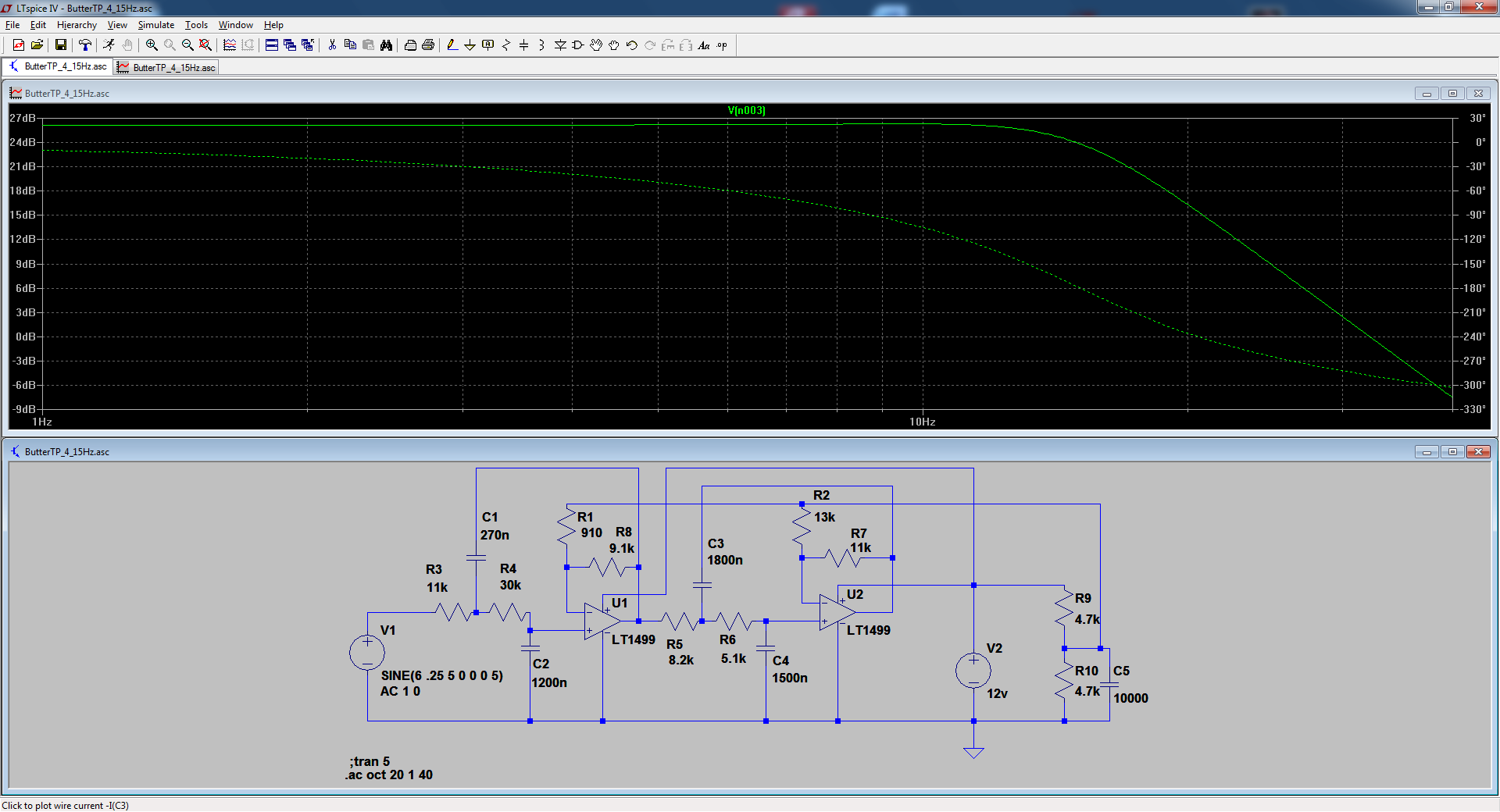Click the LT1499 label under U2
The image size is (1500, 812).
point(869,630)
